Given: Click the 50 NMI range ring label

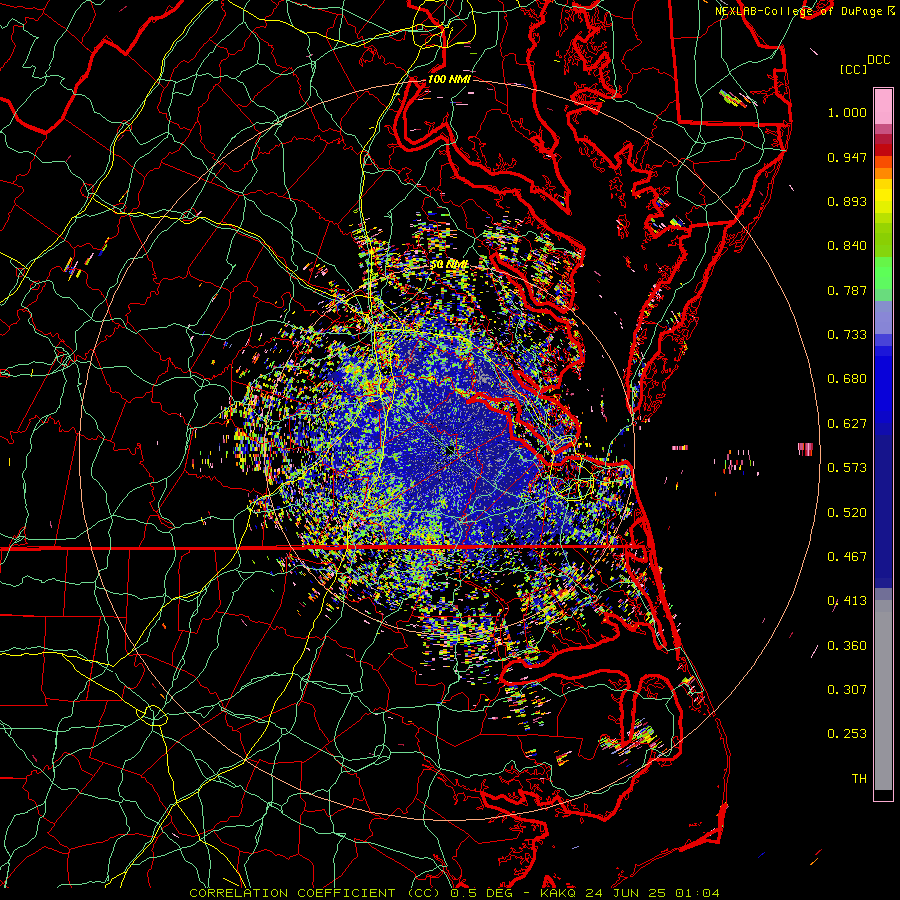Looking at the screenshot, I should (x=449, y=265).
